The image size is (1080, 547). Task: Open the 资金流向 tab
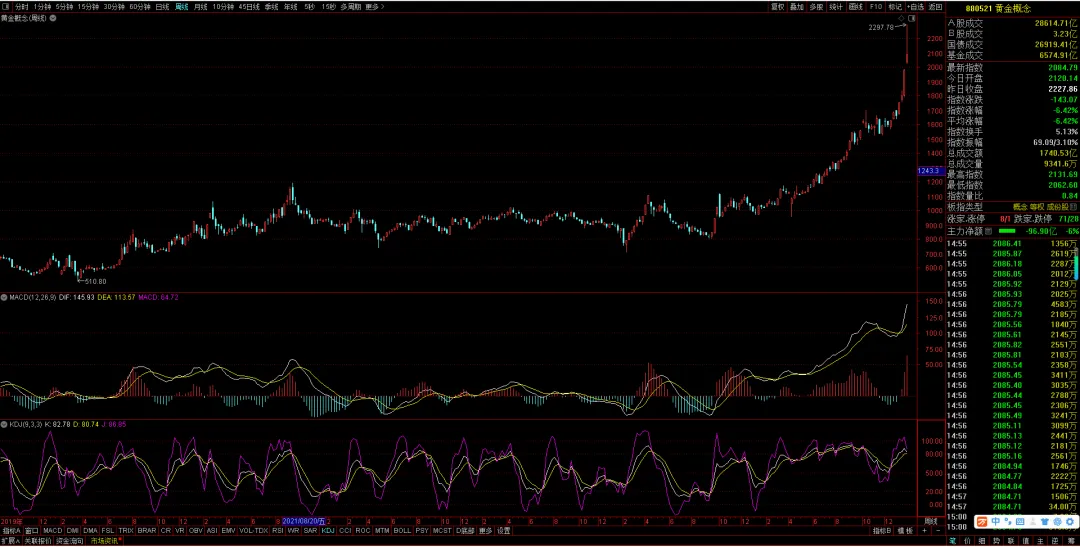[x=70, y=541]
